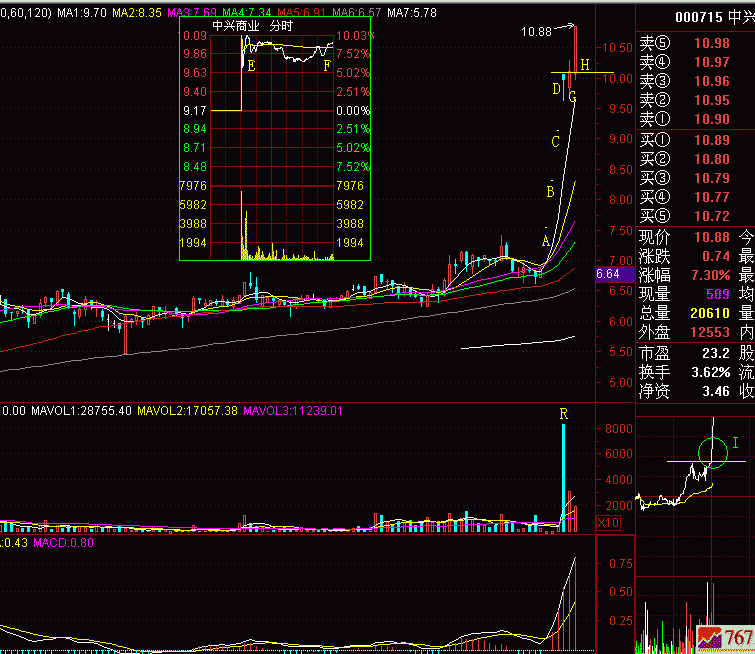Screen dimensions: 755x654
Task: Click the 10.88 peak price annotation
Action: [x=537, y=32]
